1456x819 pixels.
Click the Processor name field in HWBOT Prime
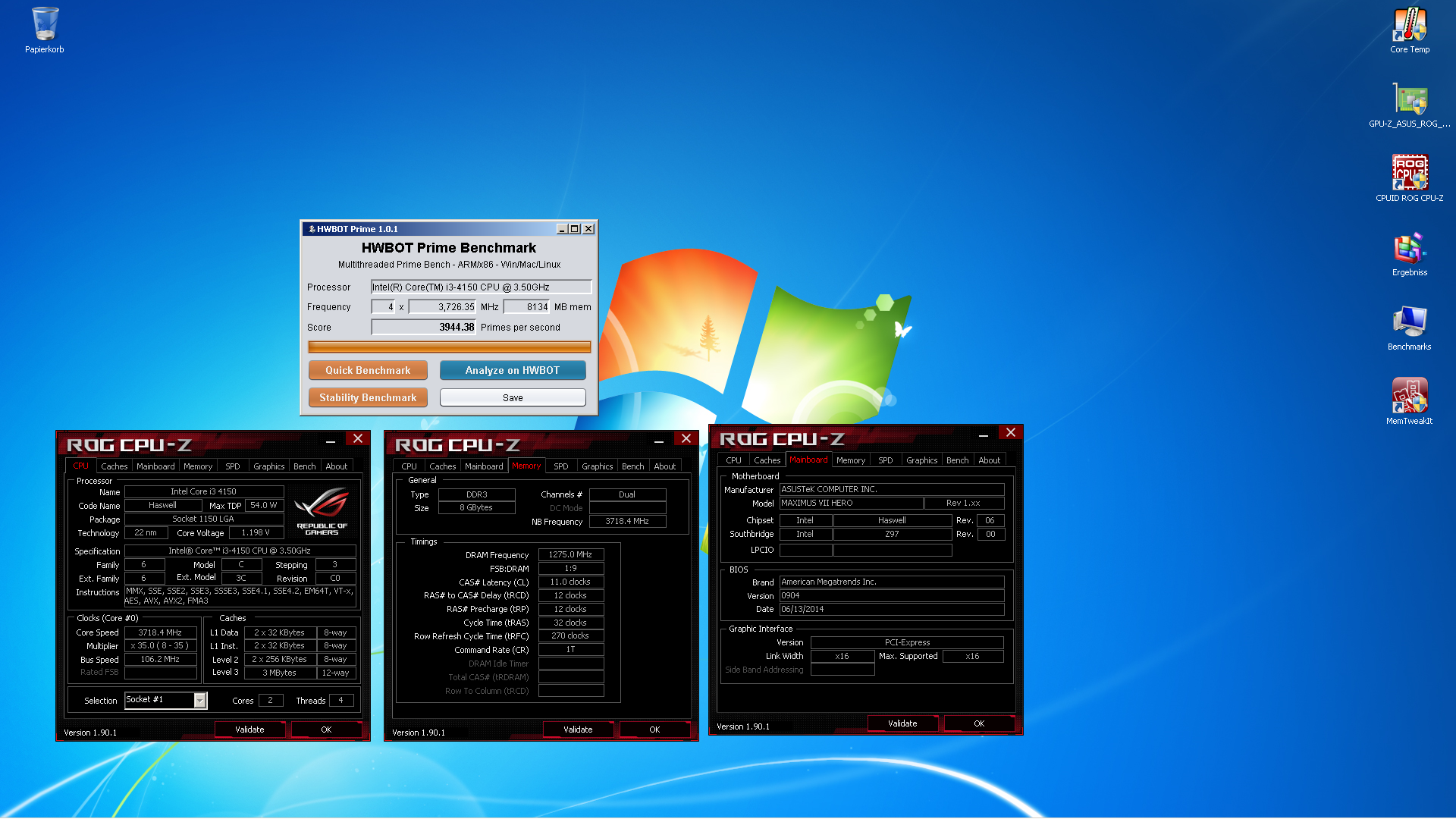(x=481, y=287)
